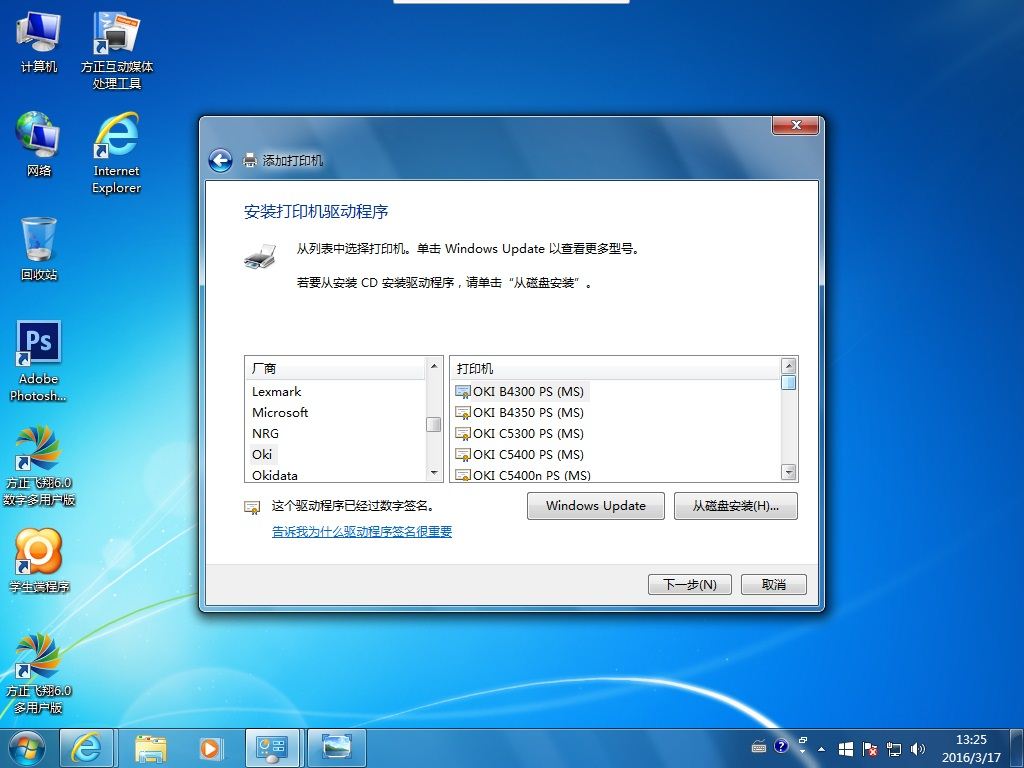
Task: Click the printer list scrollbar thumb
Action: [x=788, y=382]
